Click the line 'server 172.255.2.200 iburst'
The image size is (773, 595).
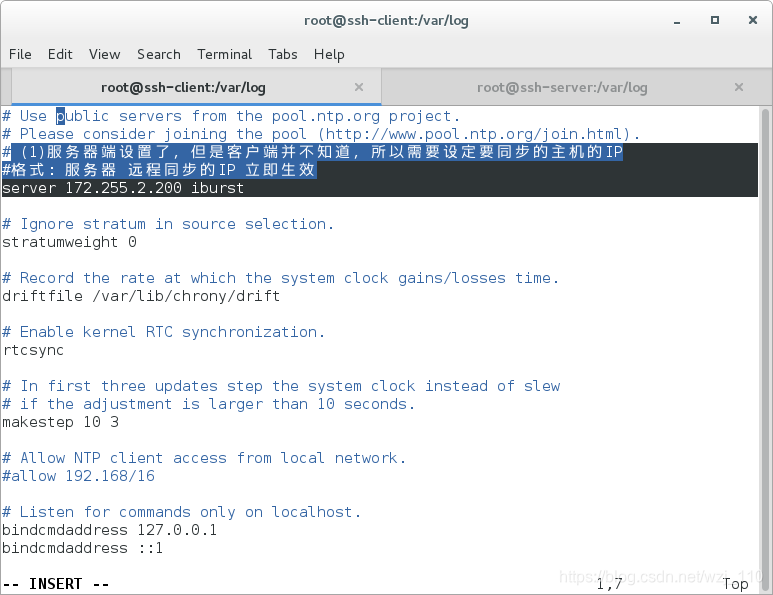(123, 188)
